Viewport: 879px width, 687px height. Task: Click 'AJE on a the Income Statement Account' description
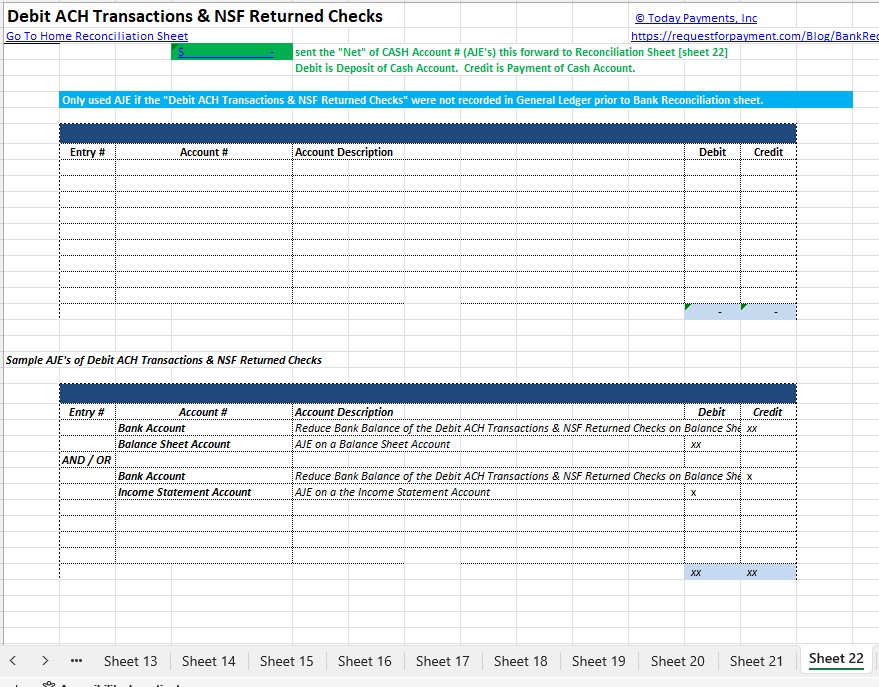[x=392, y=492]
